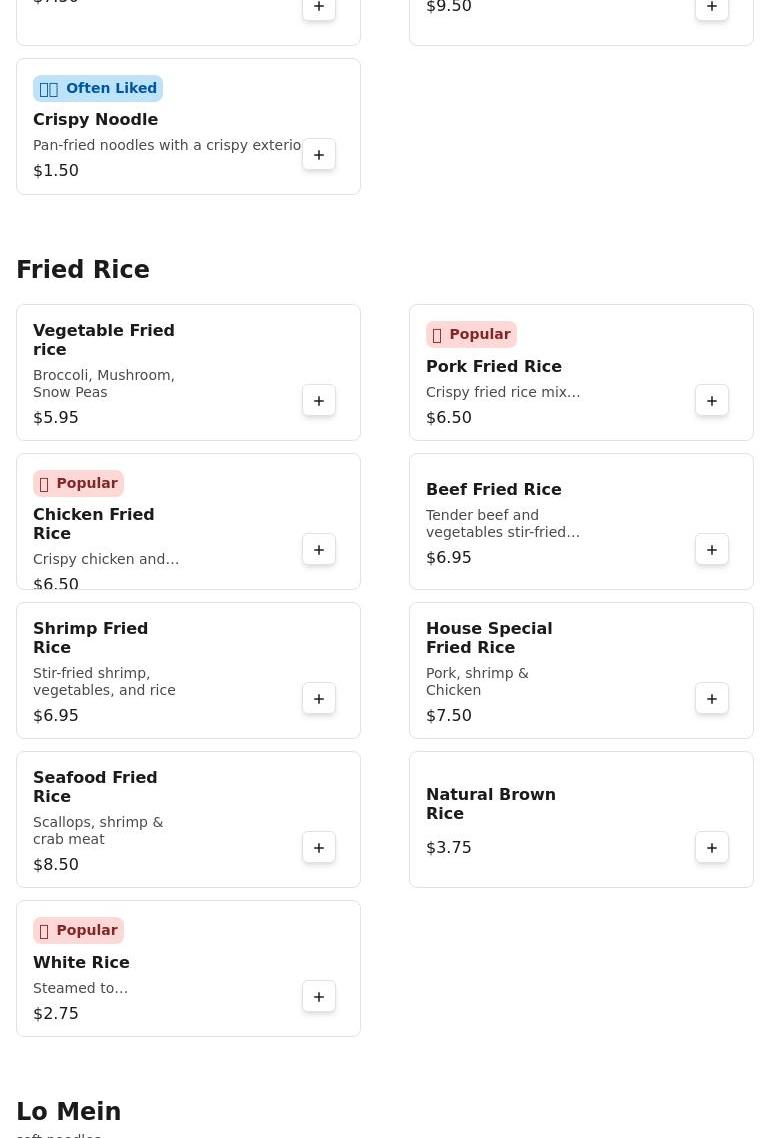This screenshot has height=1138, width=770.
Task: Click the Lo Mein section heading
Action: 68,1112
